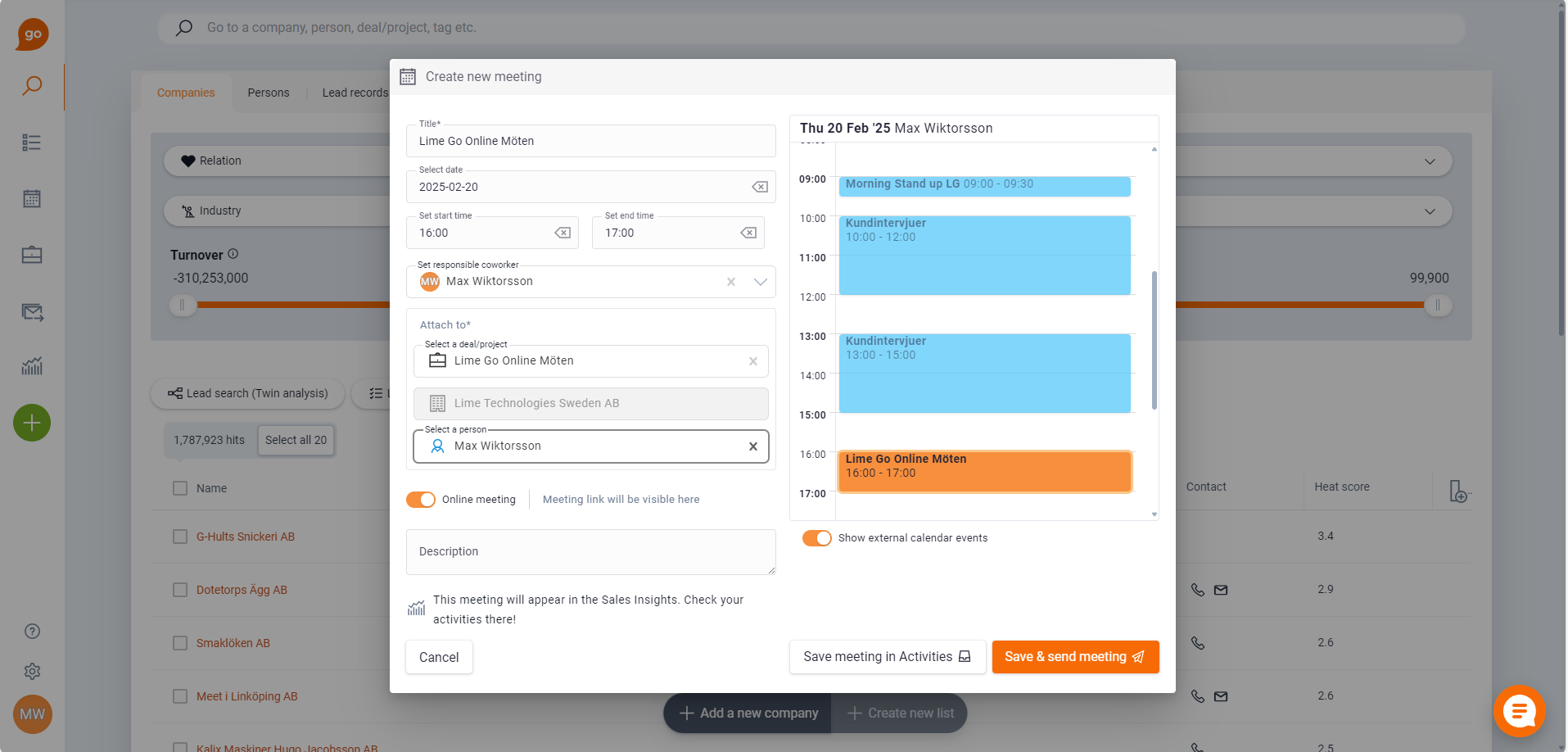Check the Dotetorps Ägg AB checkbox
The height and width of the screenshot is (752, 1568).
[x=180, y=590]
